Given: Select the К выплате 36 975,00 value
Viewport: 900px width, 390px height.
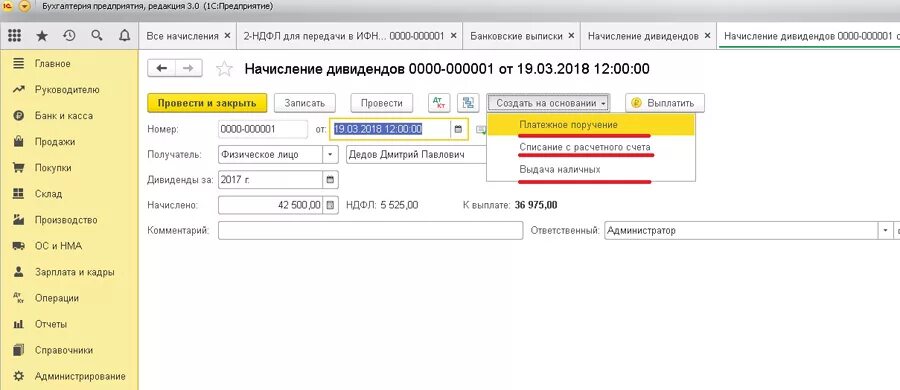Looking at the screenshot, I should click(536, 205).
